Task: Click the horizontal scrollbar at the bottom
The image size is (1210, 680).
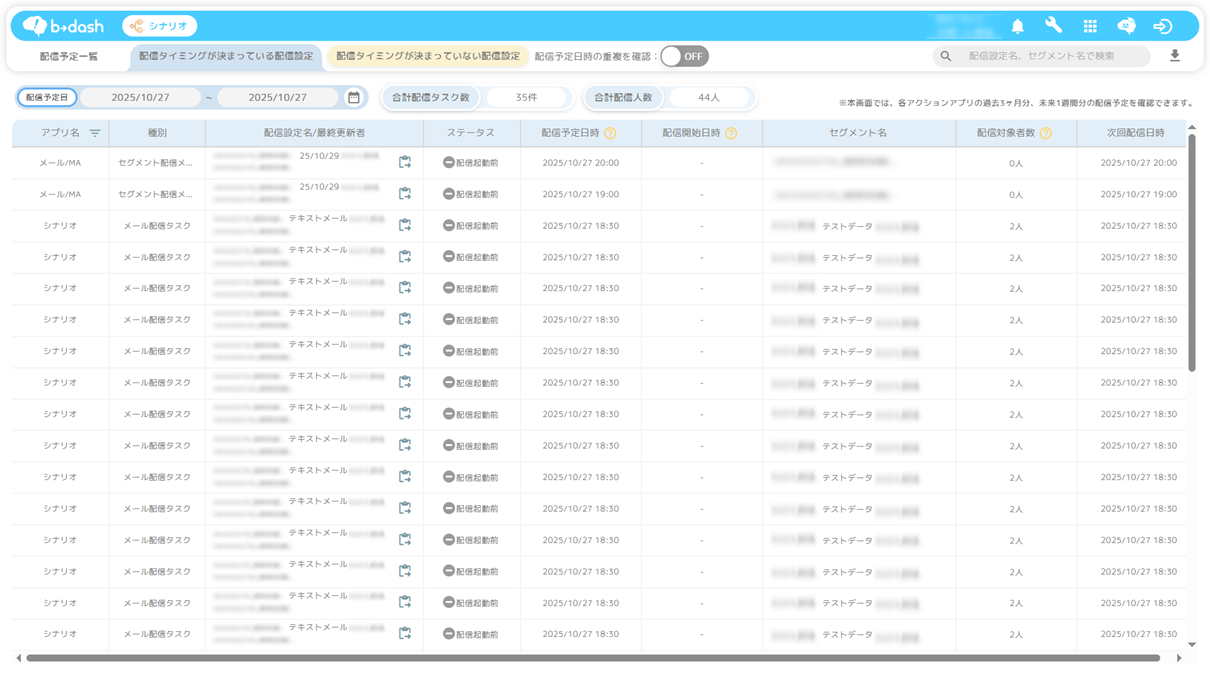Action: pyautogui.click(x=592, y=658)
